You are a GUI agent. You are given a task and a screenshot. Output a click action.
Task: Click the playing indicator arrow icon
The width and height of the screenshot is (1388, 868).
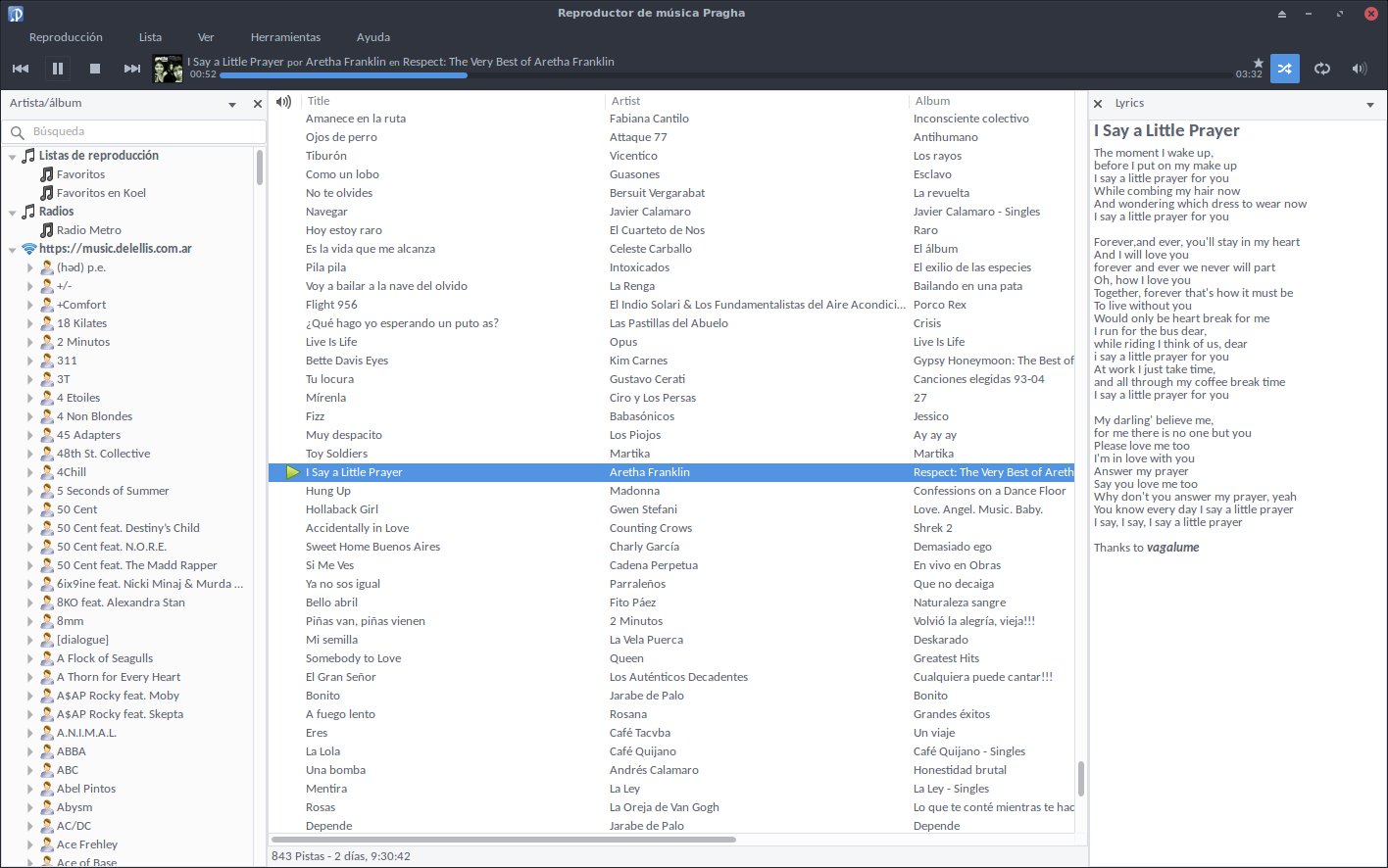coord(292,472)
